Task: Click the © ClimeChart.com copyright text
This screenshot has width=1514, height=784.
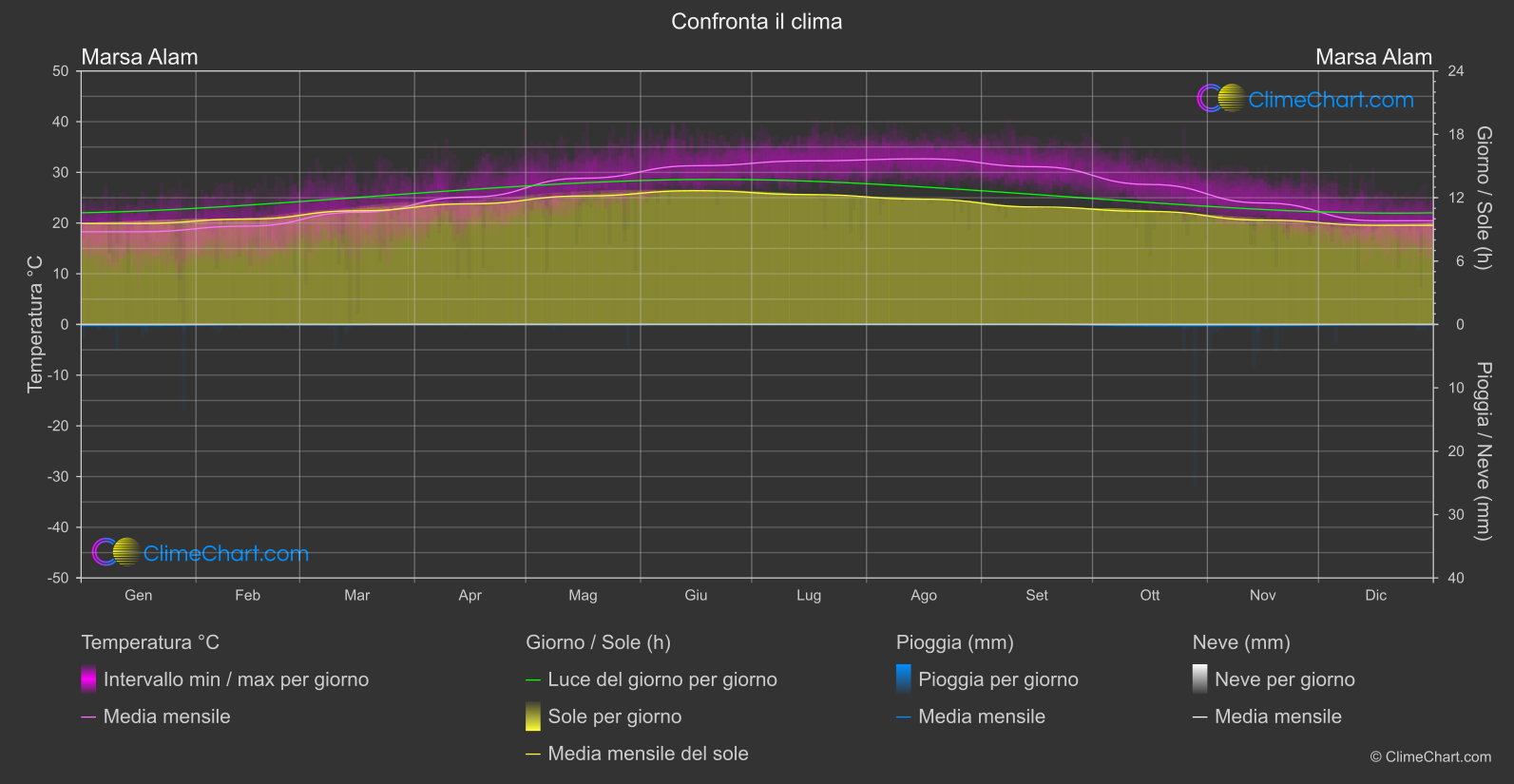Action: tap(1430, 756)
